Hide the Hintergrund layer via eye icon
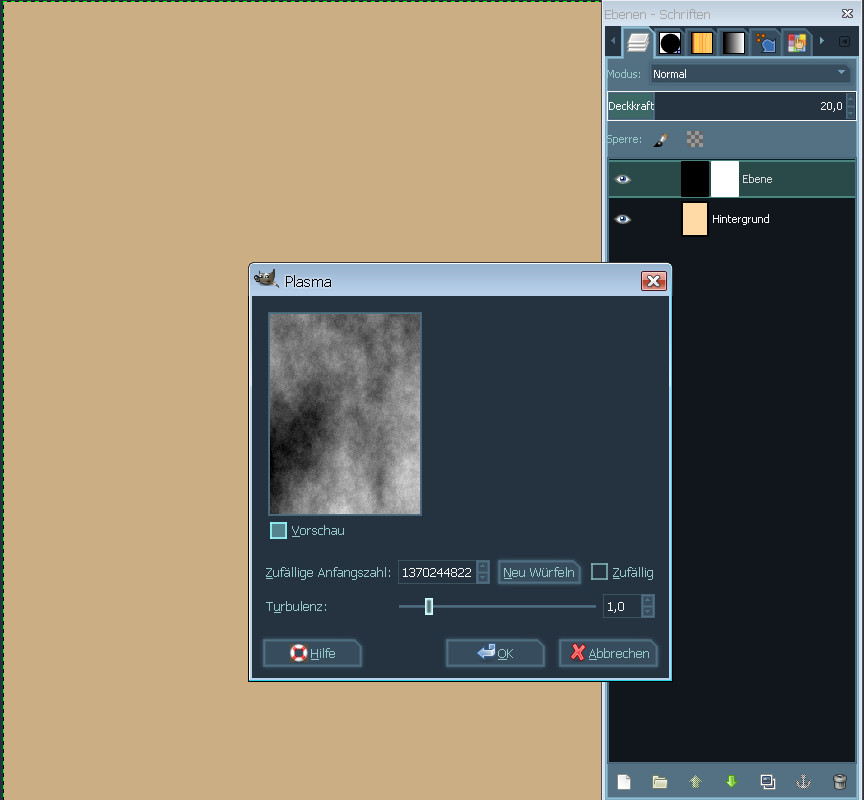This screenshot has width=864, height=800. click(623, 219)
